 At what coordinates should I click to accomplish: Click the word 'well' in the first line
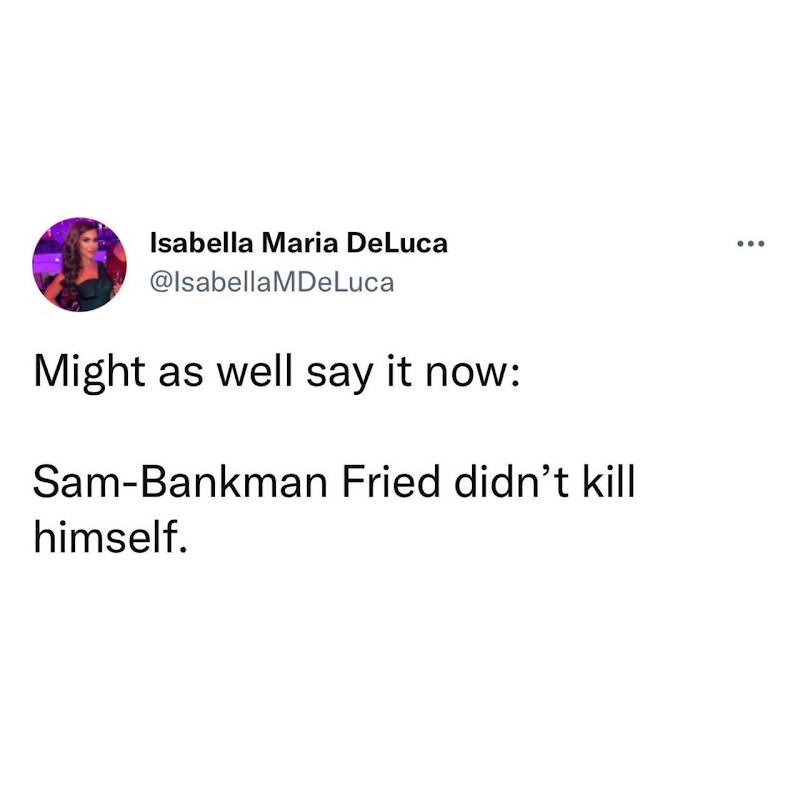click(255, 371)
